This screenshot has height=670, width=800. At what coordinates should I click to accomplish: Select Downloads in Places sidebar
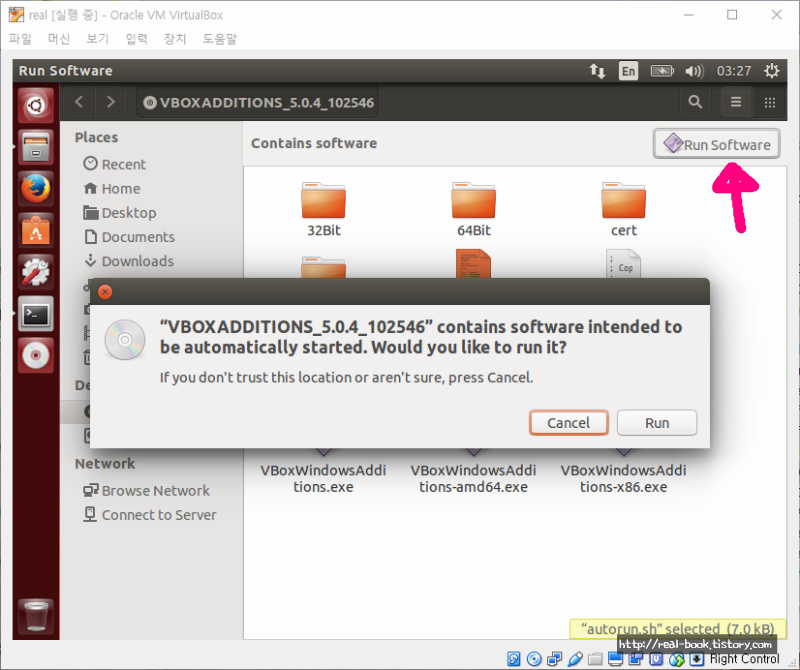pyautogui.click(x=129, y=261)
